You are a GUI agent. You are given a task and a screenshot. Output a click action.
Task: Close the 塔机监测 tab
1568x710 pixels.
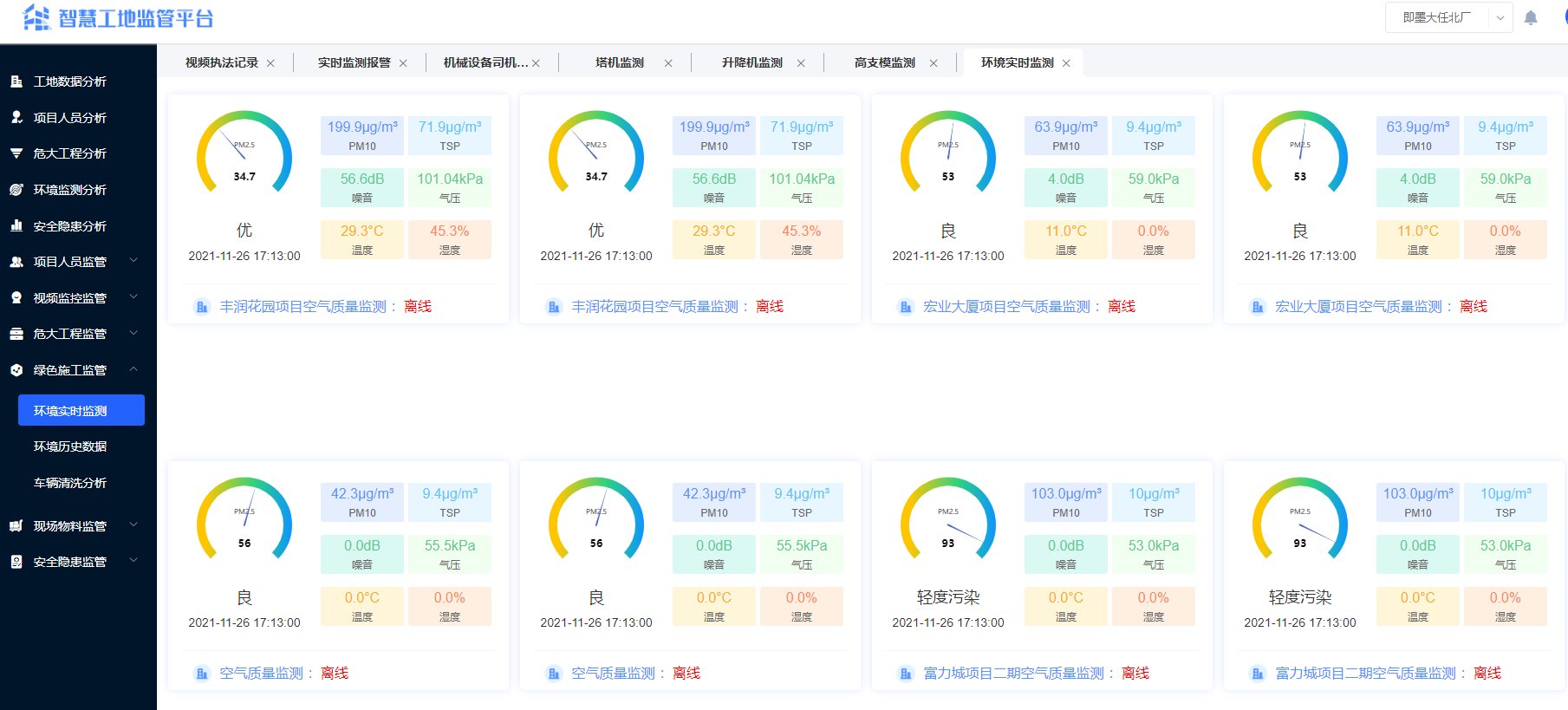tap(668, 63)
